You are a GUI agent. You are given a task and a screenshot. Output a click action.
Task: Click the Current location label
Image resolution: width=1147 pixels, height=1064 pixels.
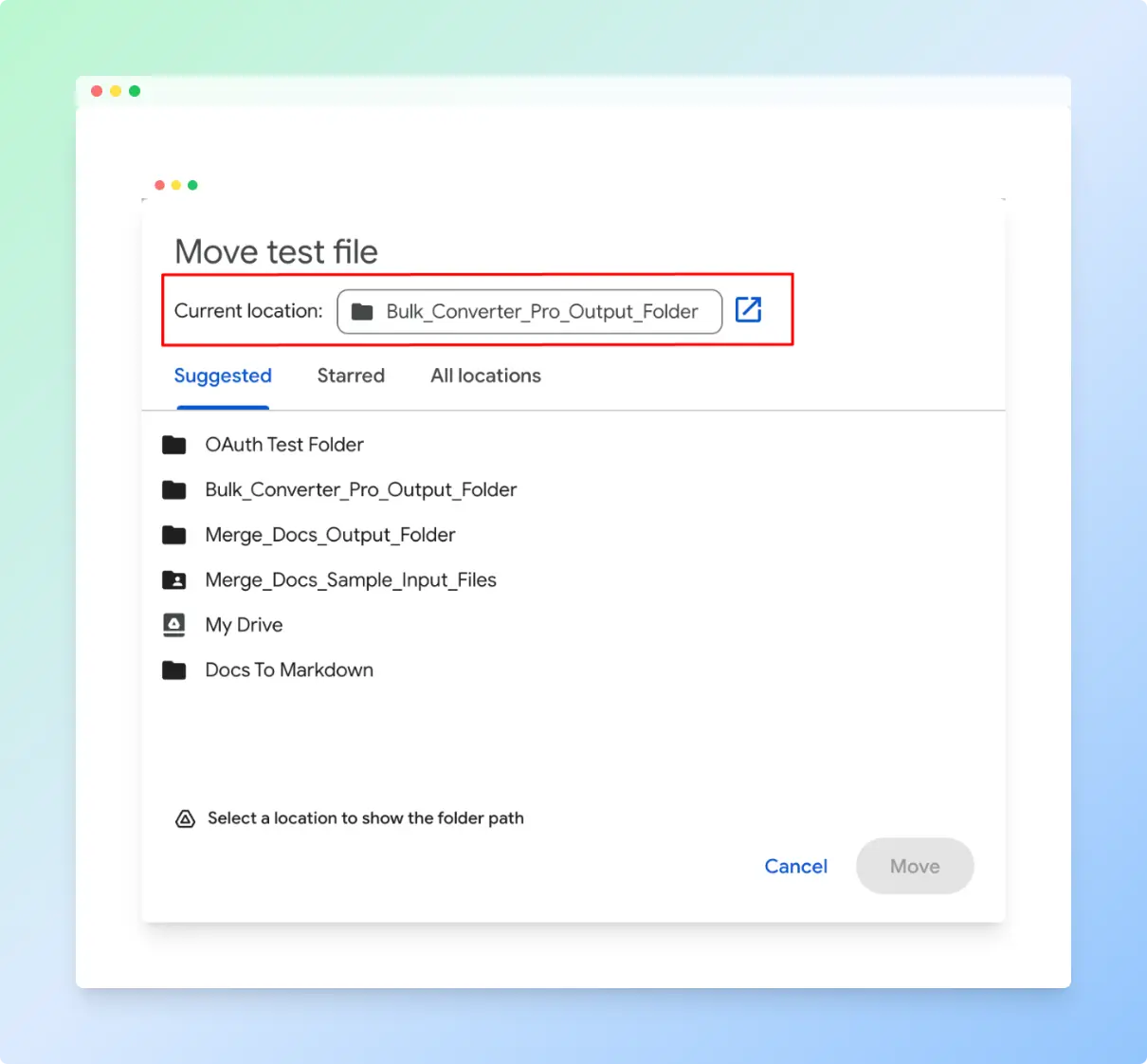248,311
